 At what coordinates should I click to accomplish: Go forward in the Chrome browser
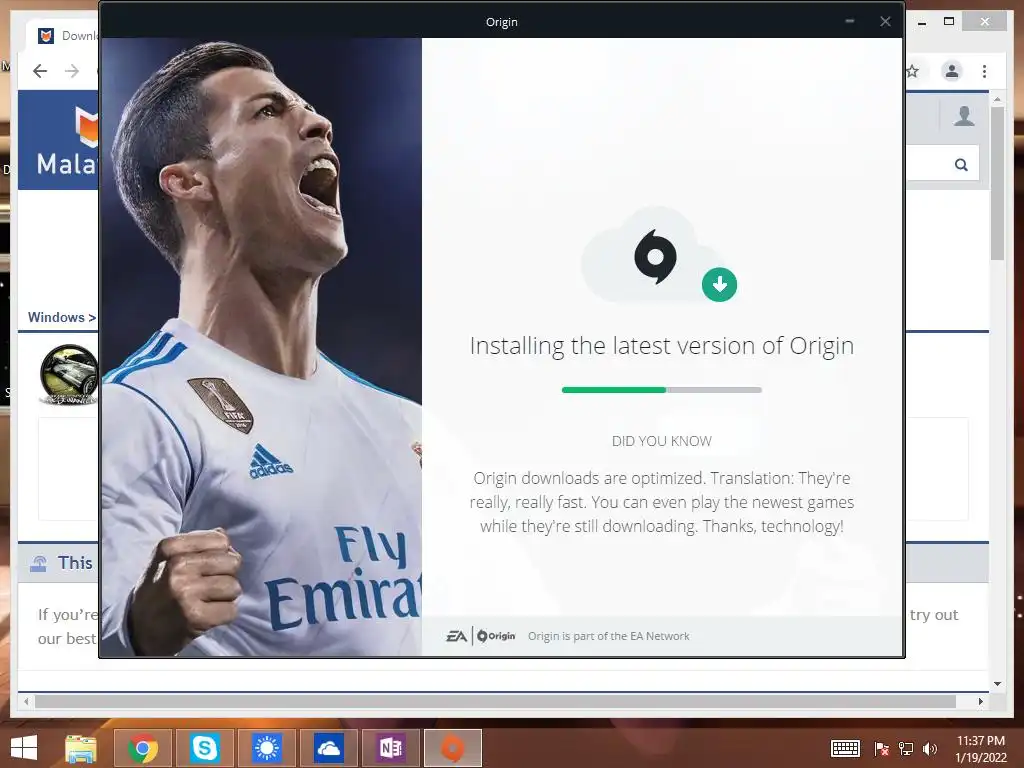click(x=72, y=71)
